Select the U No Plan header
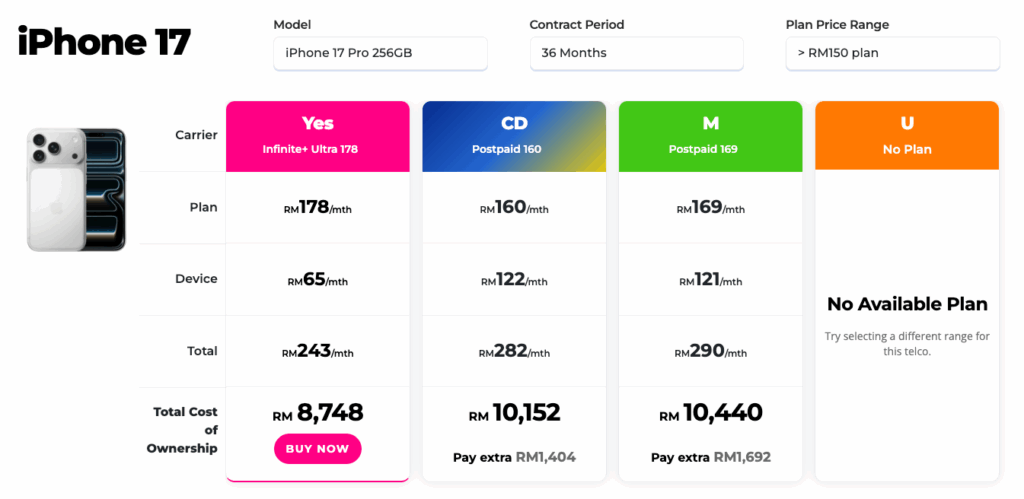Image resolution: width=1024 pixels, height=499 pixels. tap(906, 134)
